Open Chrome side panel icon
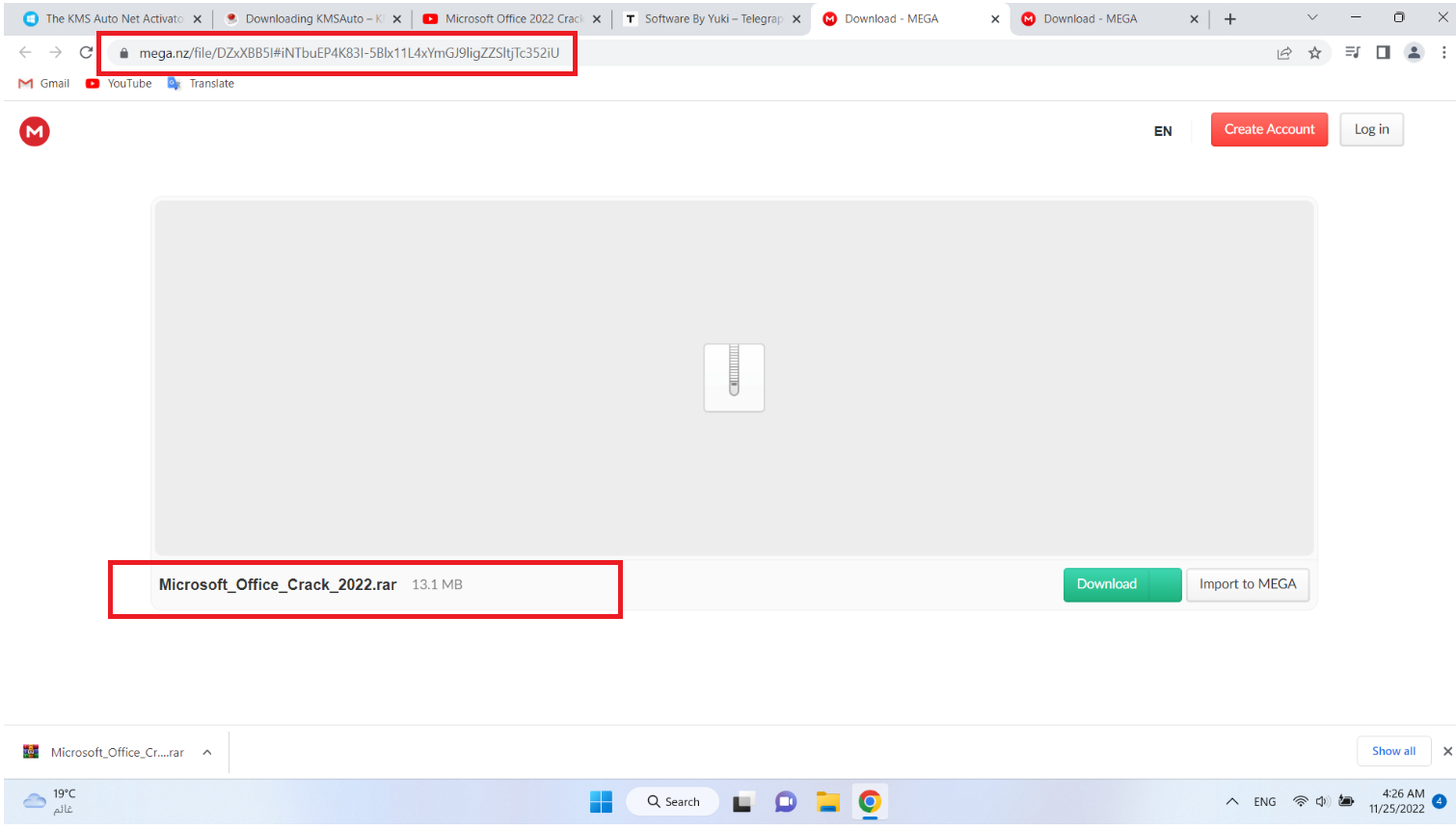 [1383, 53]
